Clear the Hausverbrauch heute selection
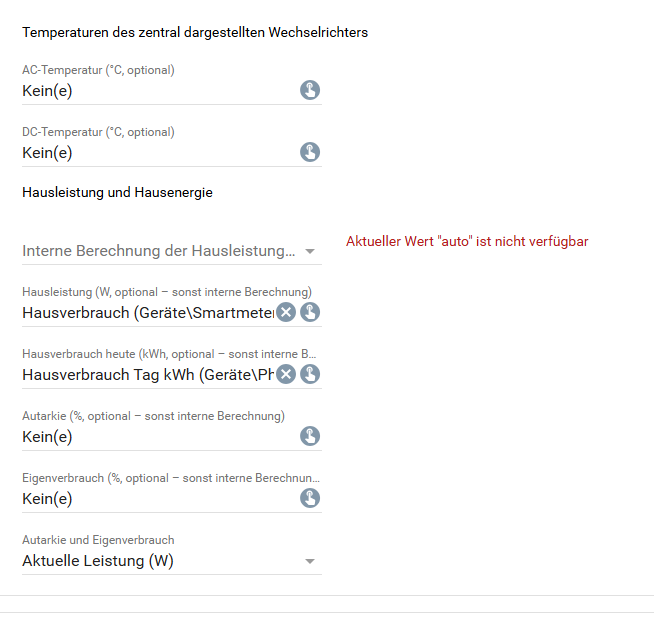654x621 pixels. click(x=286, y=374)
